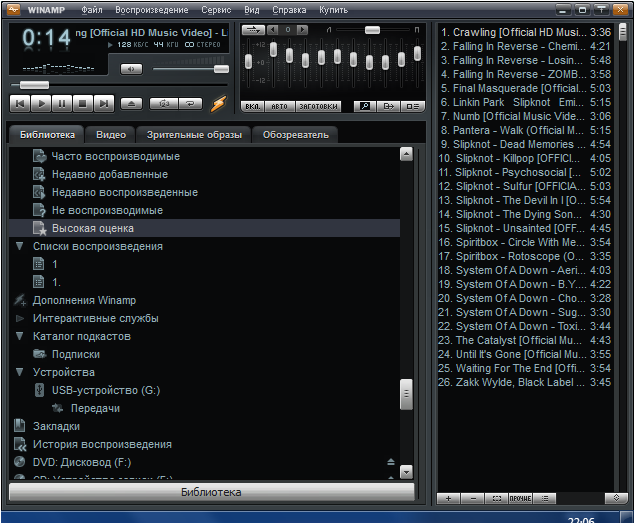Click the playlist remove (−) button
The image size is (635, 524).
(x=473, y=498)
